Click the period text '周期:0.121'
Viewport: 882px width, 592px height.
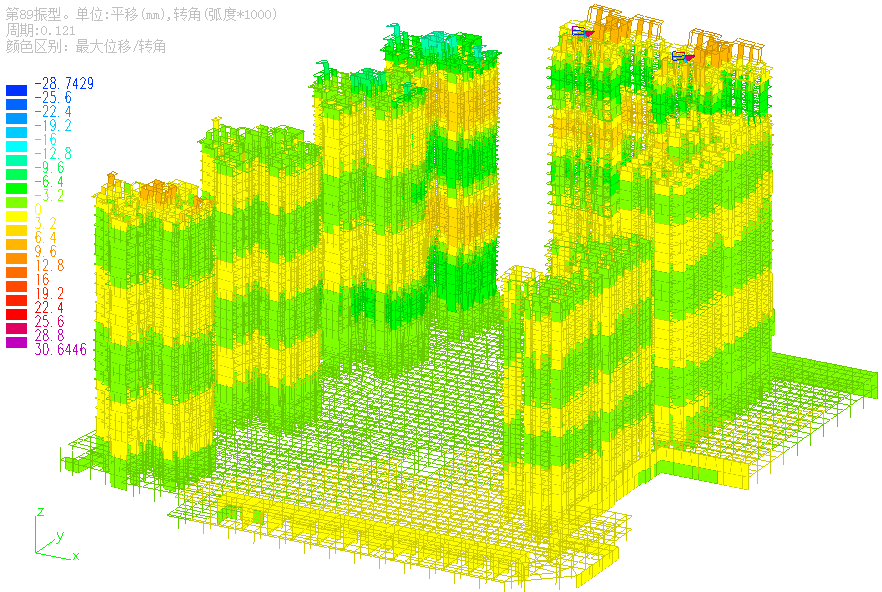[x=40, y=30]
